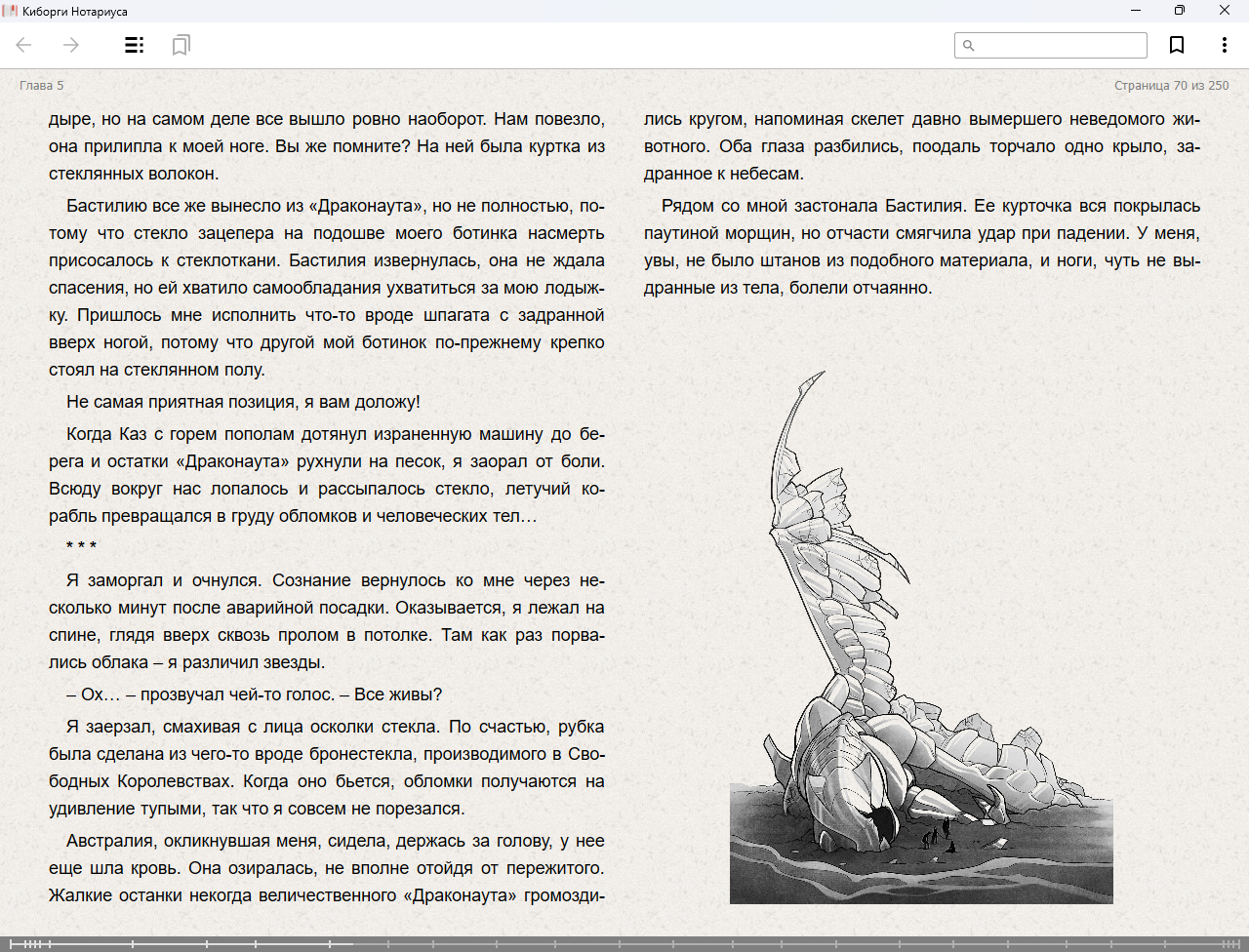Click the magnifier icon in search box

point(969,46)
